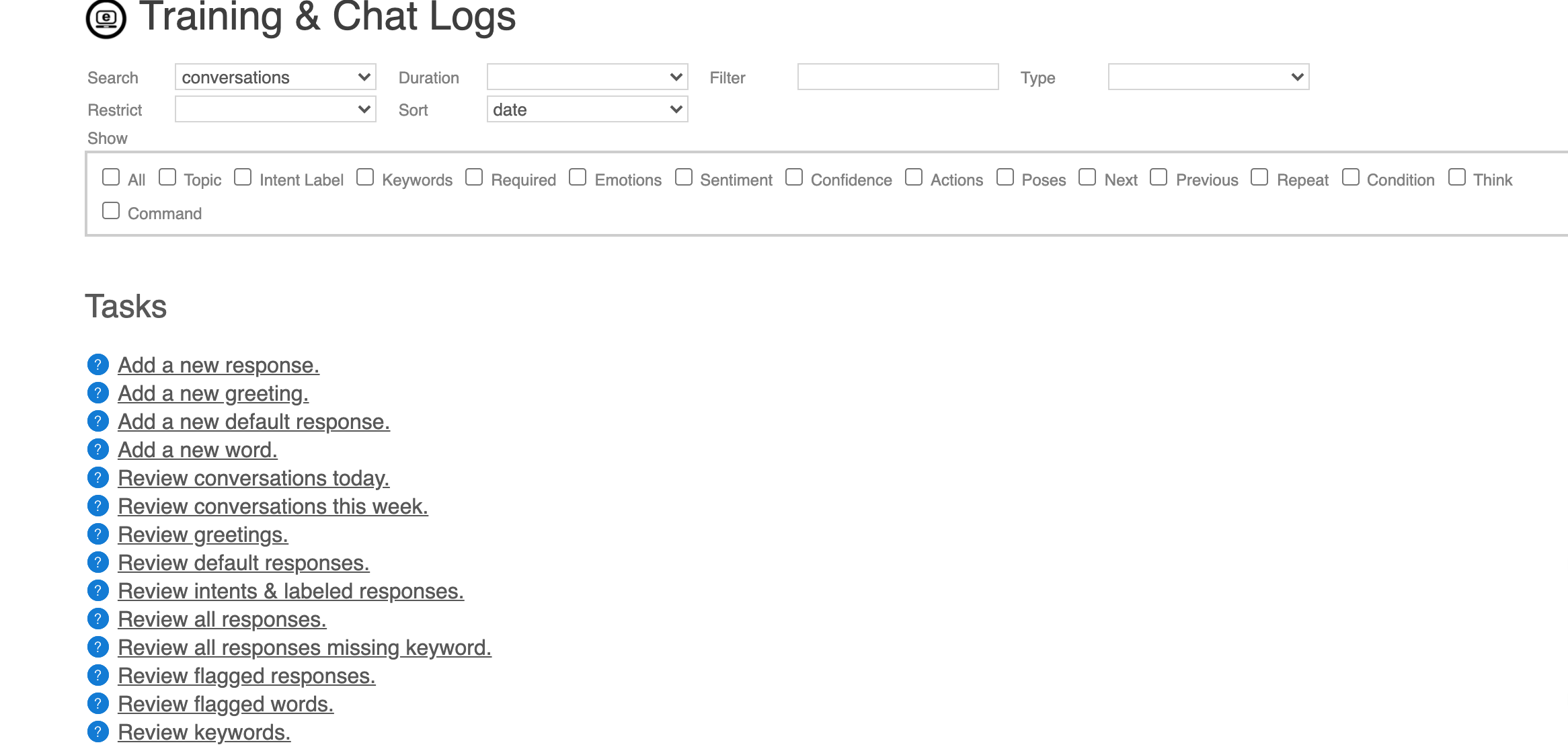Click help icon beside Add a new default response
The width and height of the screenshot is (1568, 749).
pyautogui.click(x=98, y=421)
